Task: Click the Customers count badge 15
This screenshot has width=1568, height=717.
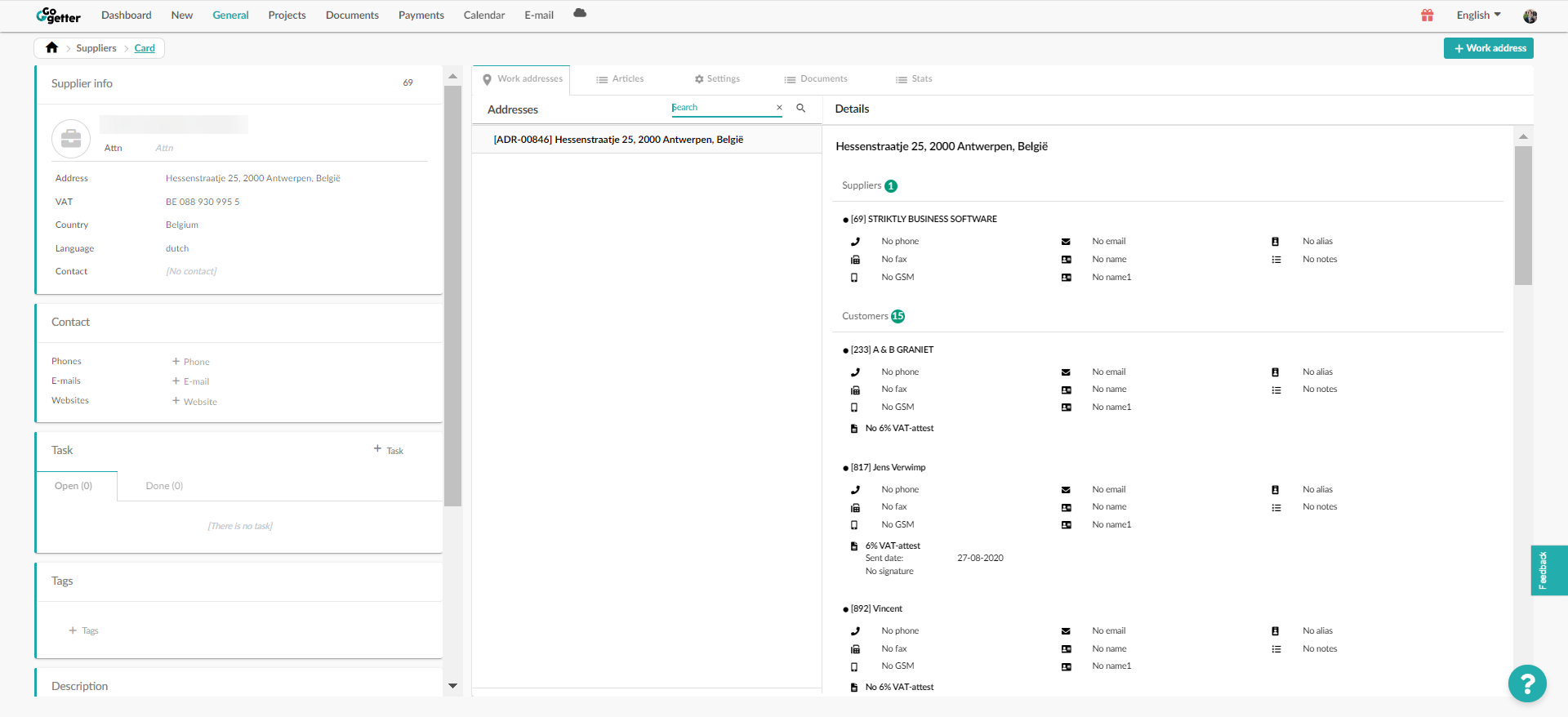Action: point(898,316)
